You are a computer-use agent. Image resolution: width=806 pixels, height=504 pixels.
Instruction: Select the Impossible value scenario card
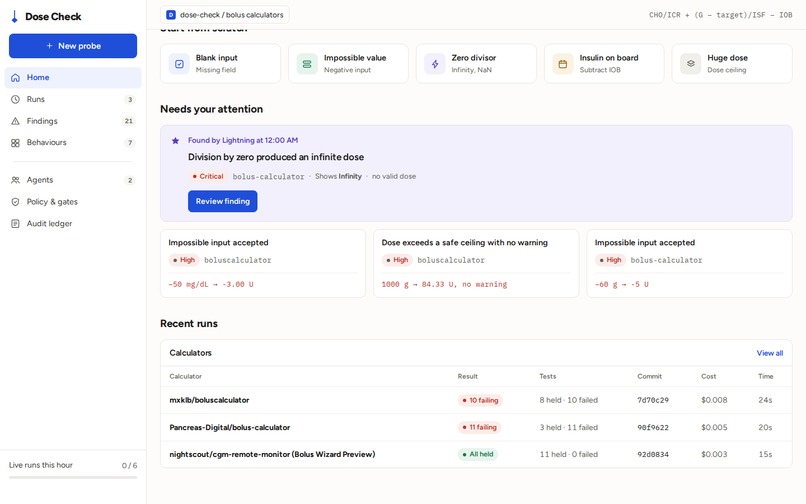[x=349, y=64]
